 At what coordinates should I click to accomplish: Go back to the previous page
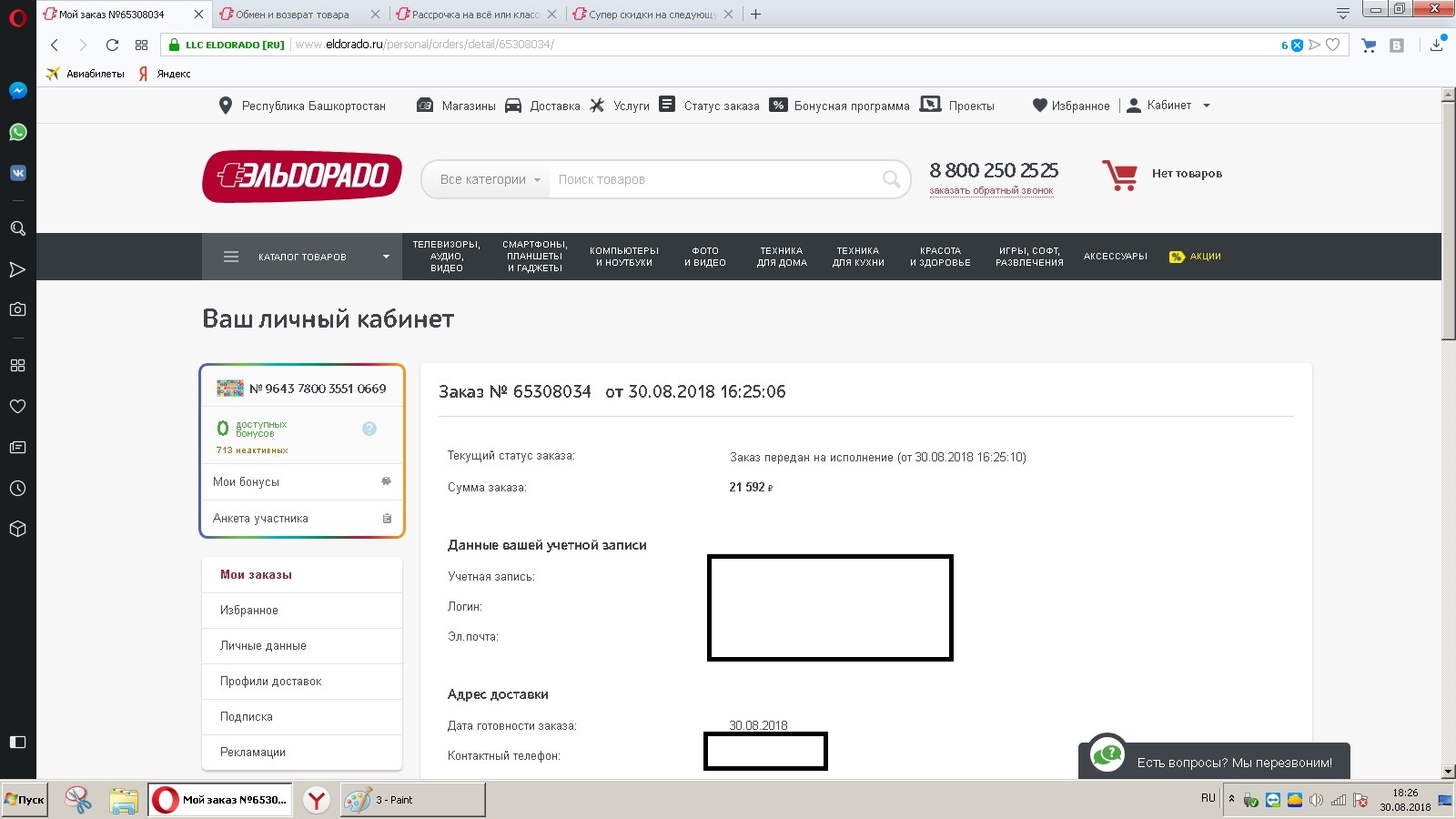point(55,45)
